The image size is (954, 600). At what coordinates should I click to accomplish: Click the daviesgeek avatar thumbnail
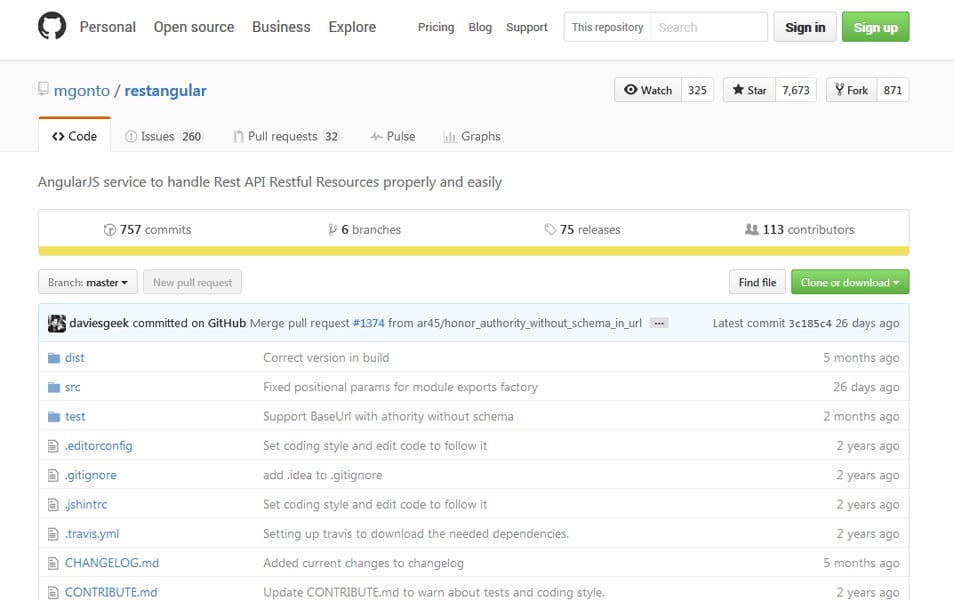pos(57,323)
